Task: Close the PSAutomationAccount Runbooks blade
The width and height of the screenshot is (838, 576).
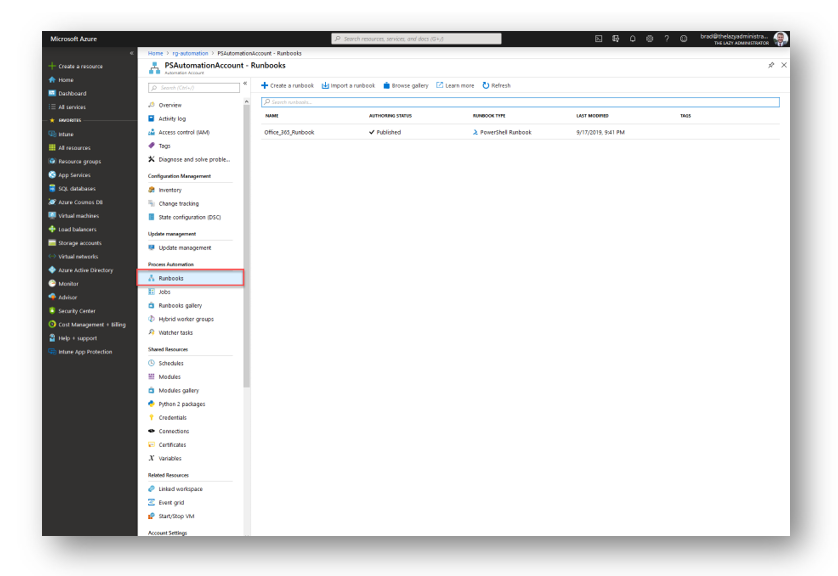Action: click(x=783, y=65)
